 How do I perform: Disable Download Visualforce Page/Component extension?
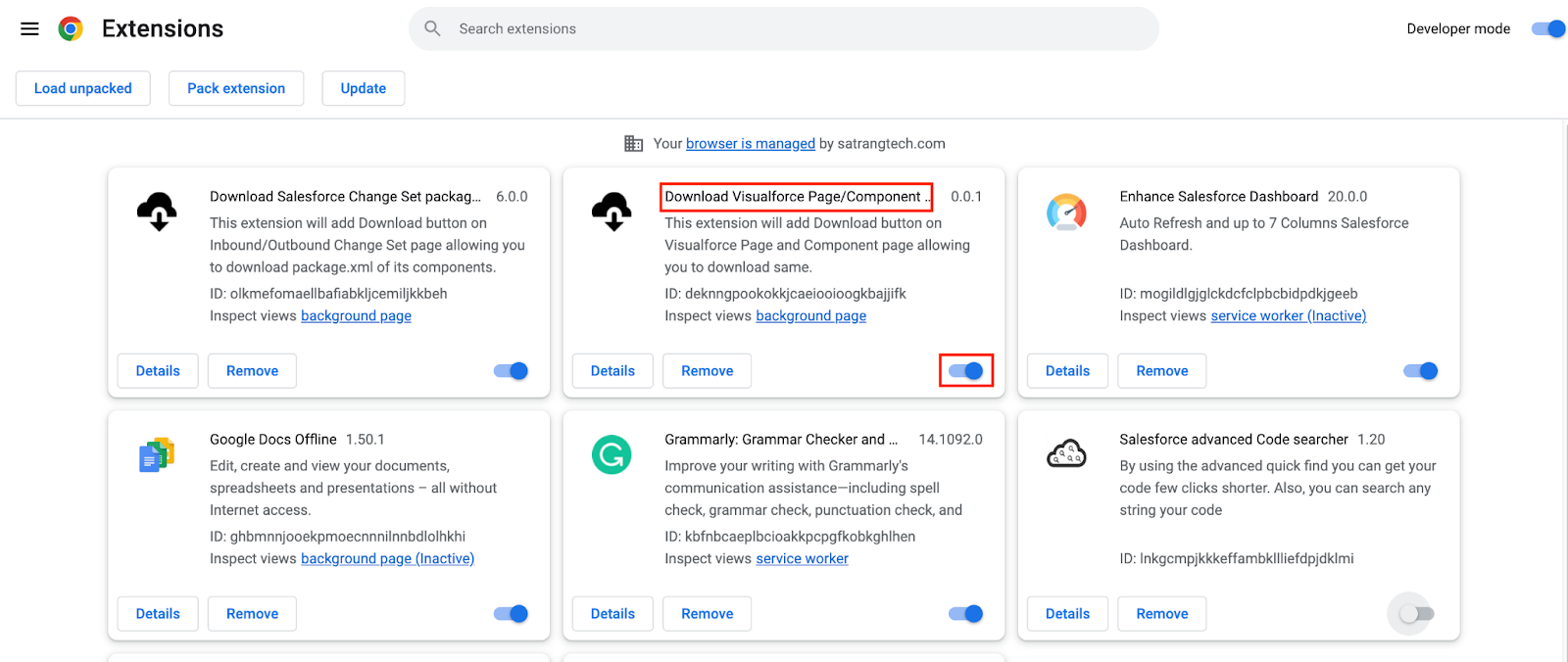966,370
